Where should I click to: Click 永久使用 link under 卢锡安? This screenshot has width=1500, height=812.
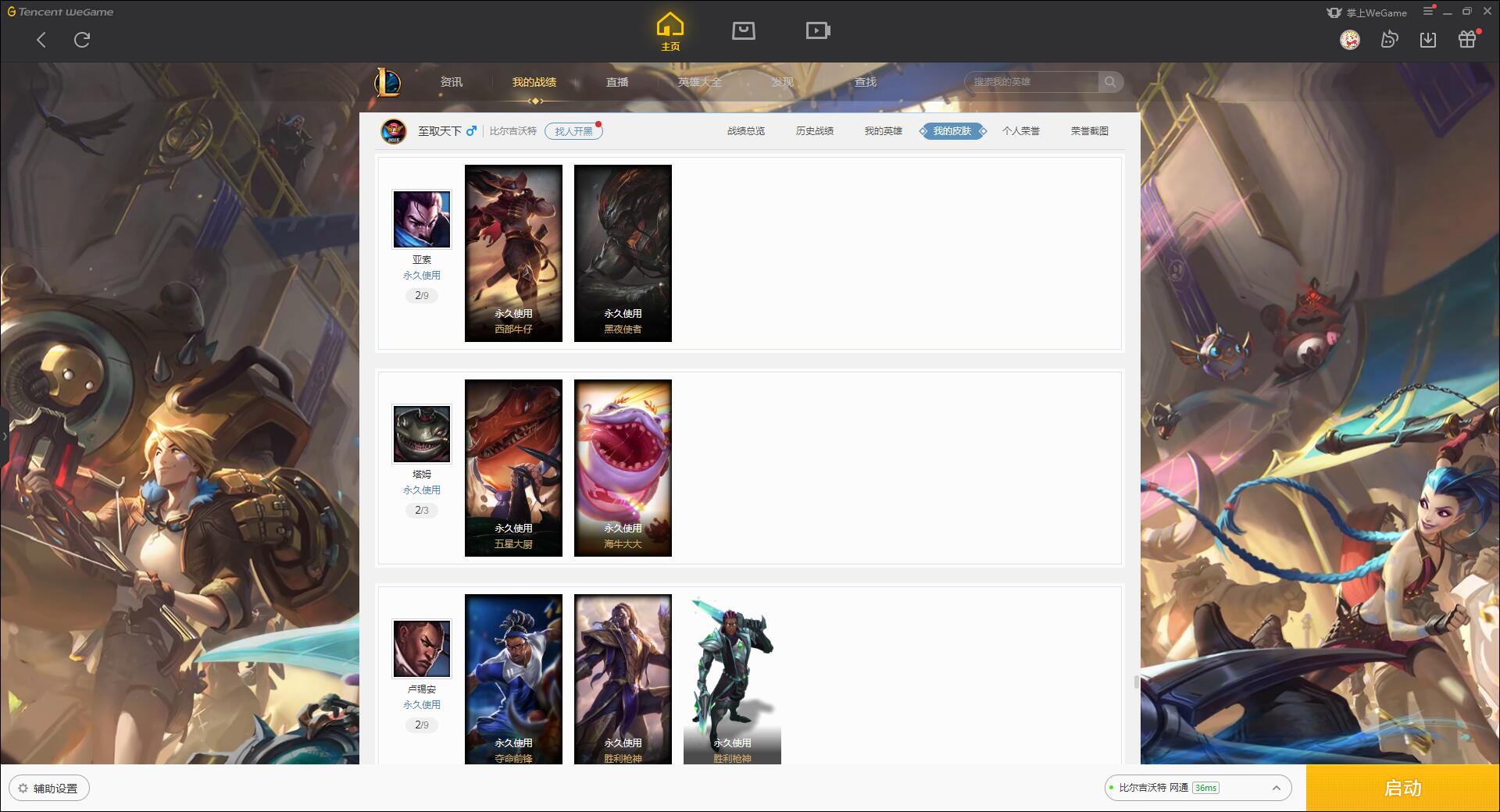(x=422, y=705)
